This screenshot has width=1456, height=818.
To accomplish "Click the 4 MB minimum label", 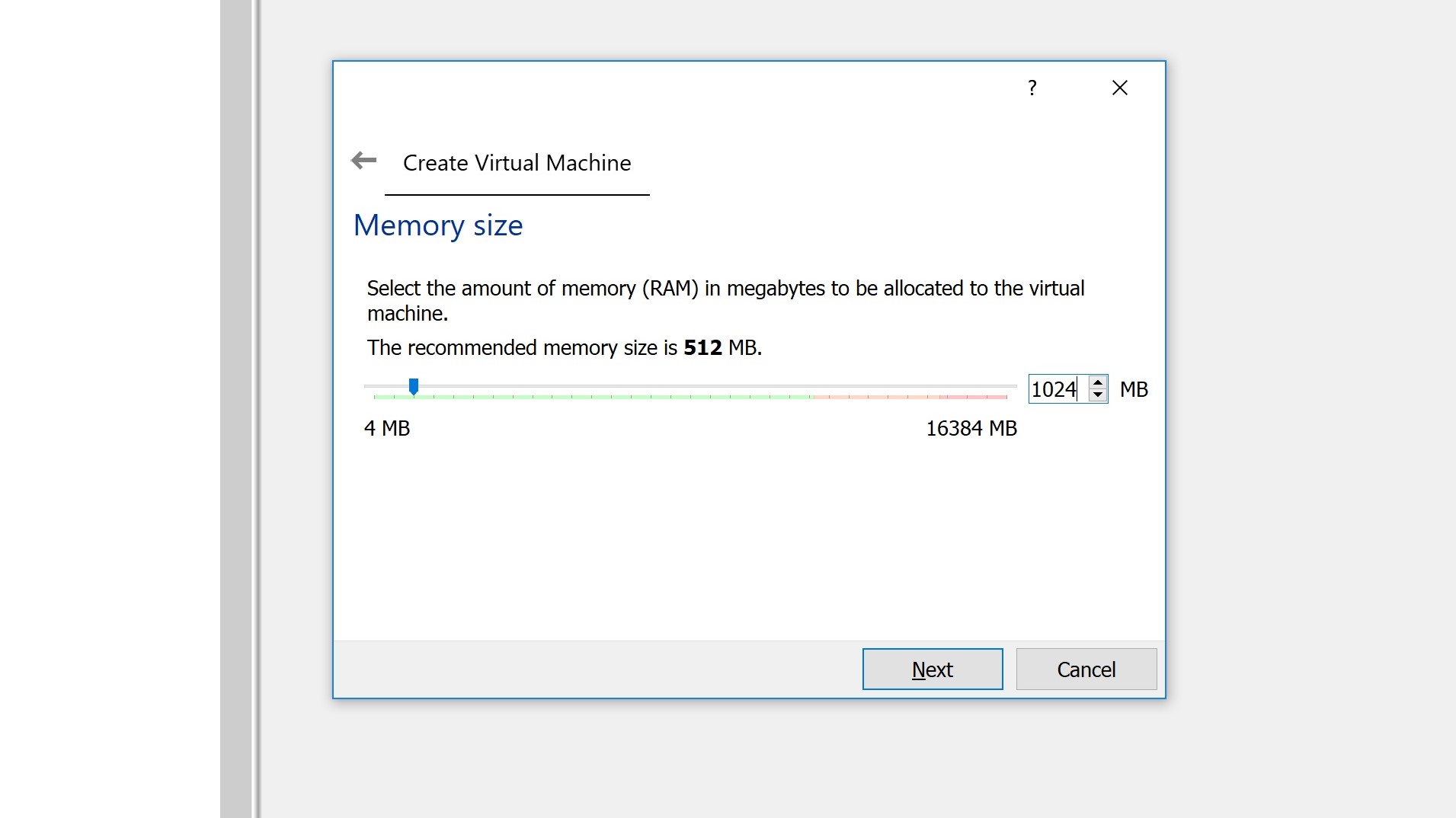I will click(387, 428).
